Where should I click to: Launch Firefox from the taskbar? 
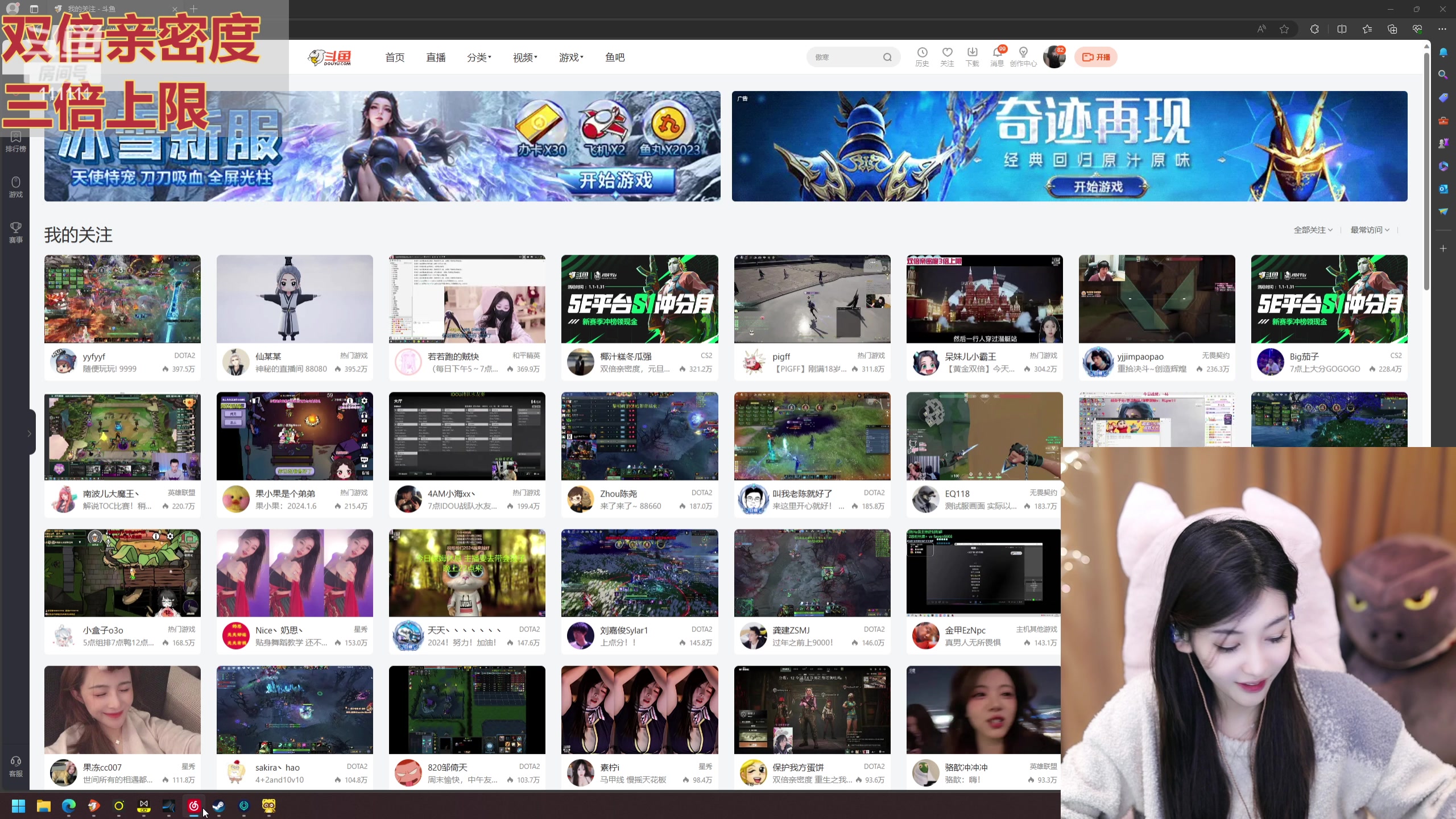coord(93,806)
